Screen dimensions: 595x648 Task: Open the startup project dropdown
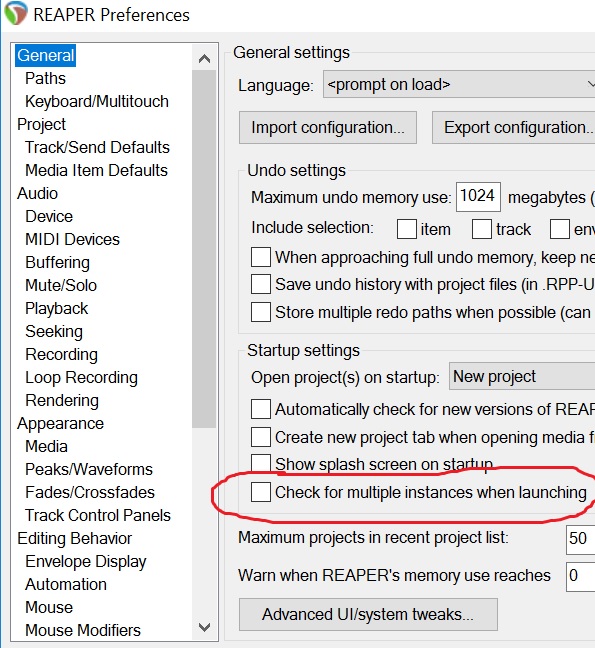coord(522,376)
